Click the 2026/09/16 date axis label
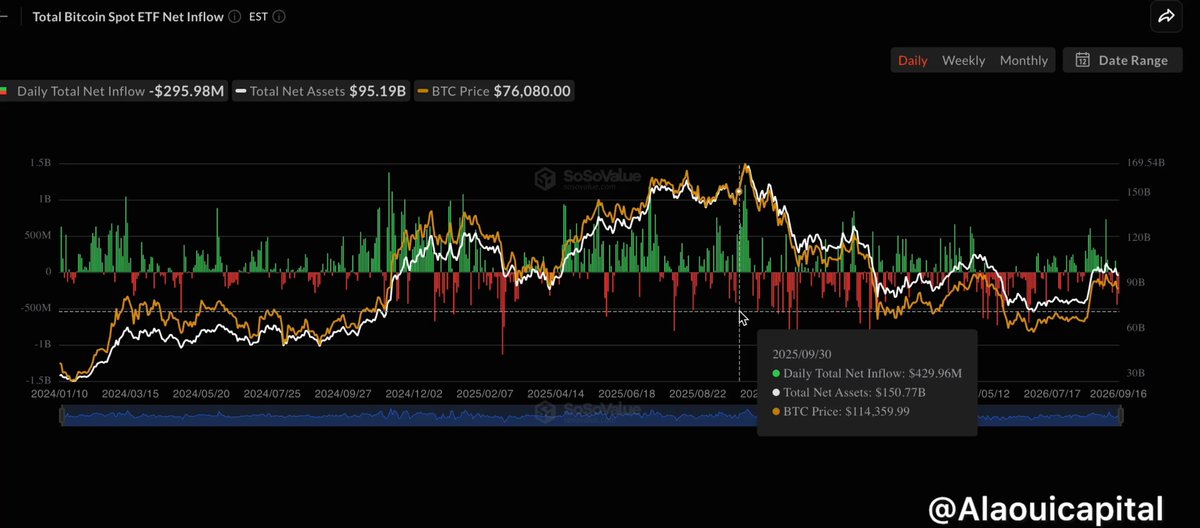1200x528 pixels. point(1119,394)
